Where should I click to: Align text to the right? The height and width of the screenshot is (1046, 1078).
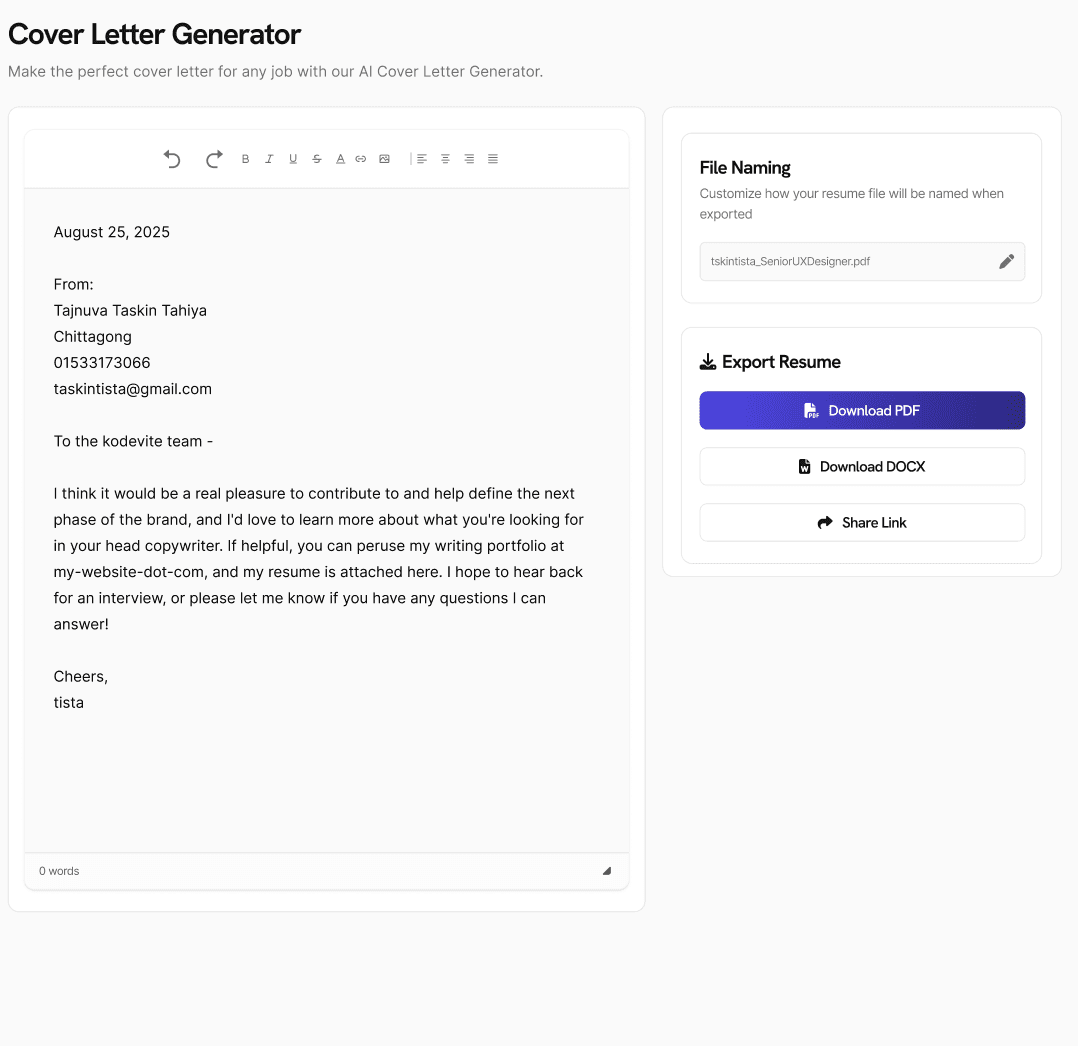[x=469, y=159]
